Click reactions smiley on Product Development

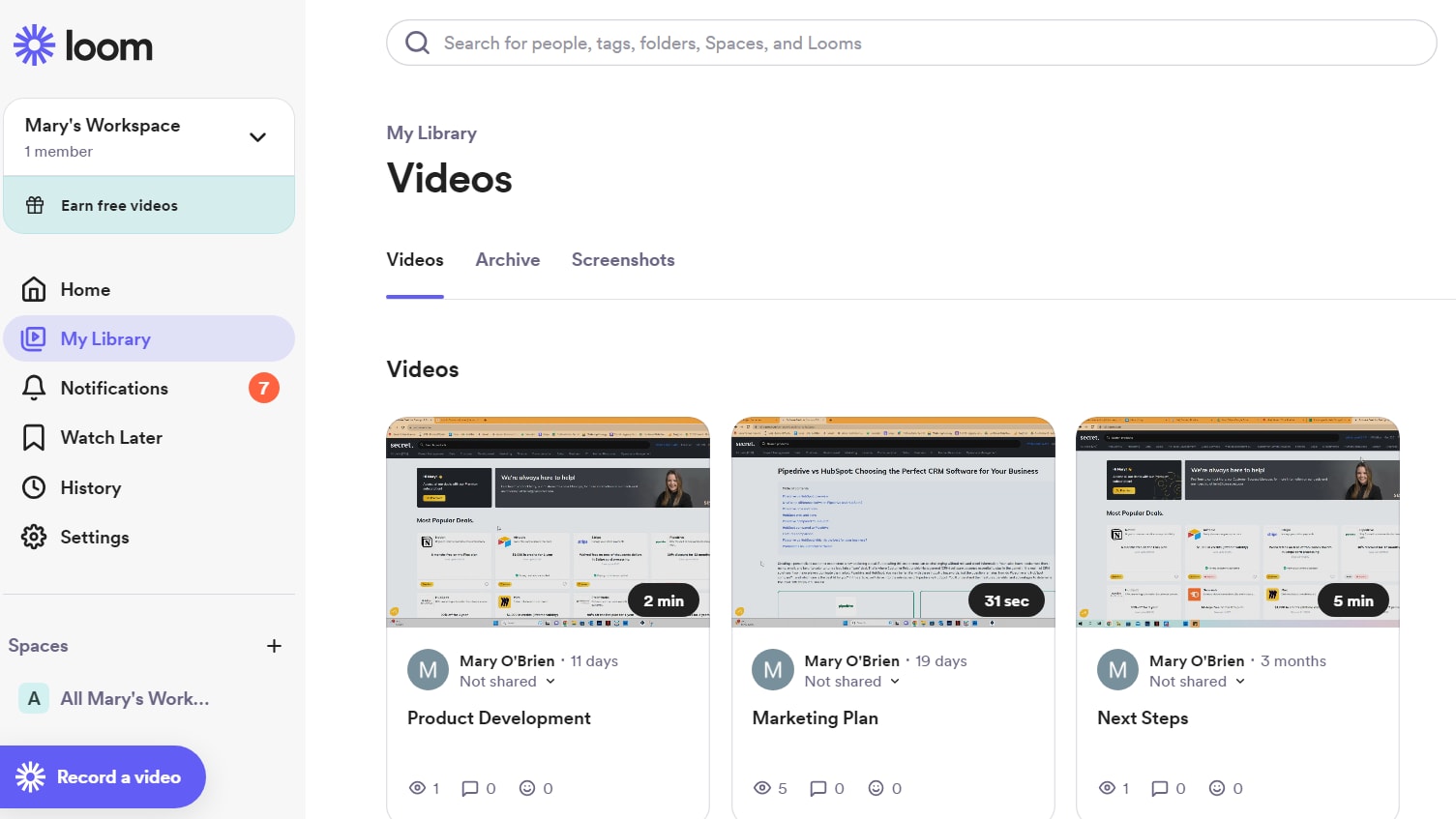click(527, 788)
